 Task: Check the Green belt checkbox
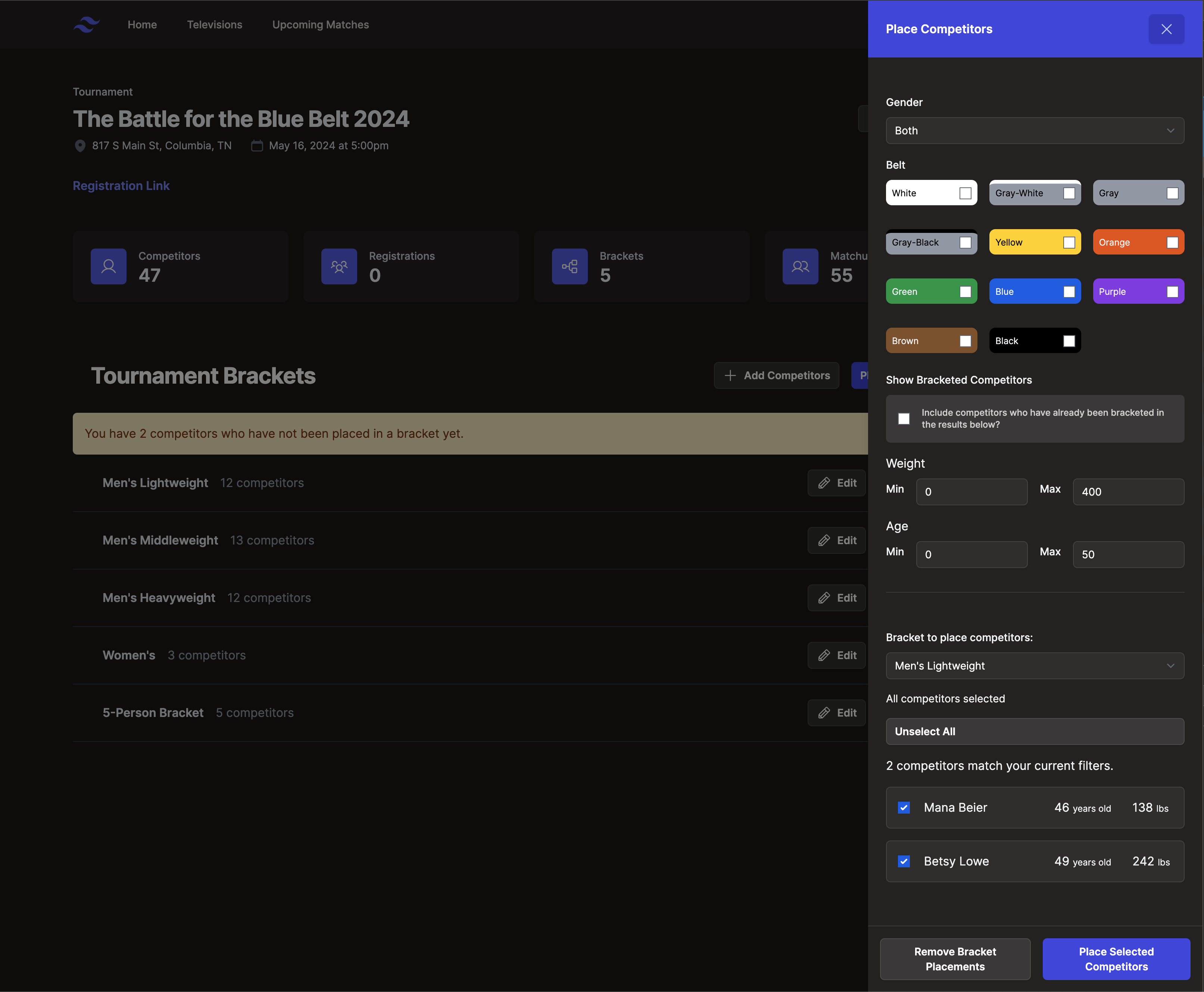pyautogui.click(x=965, y=292)
